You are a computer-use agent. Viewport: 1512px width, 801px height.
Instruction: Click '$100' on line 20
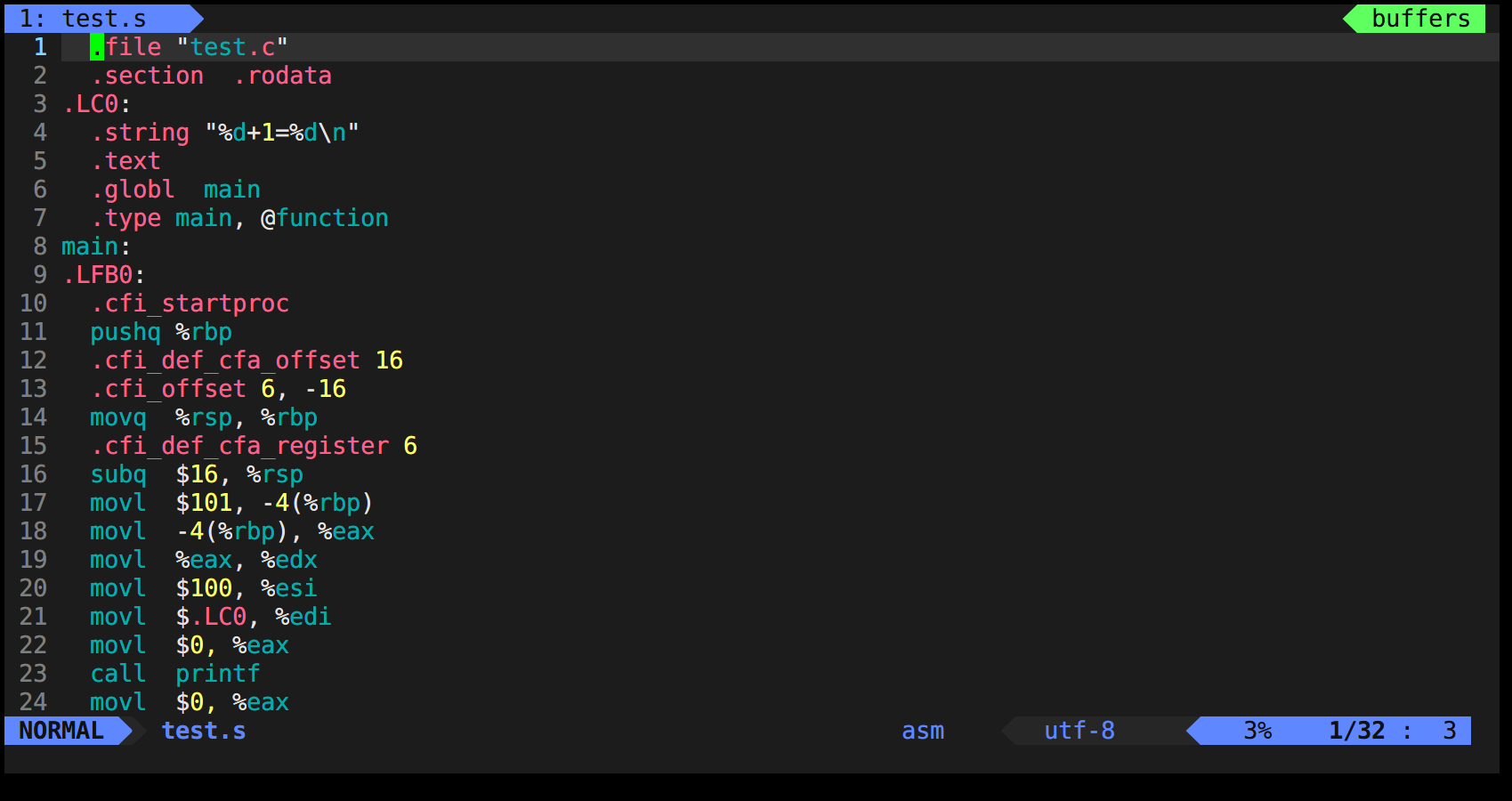(204, 588)
